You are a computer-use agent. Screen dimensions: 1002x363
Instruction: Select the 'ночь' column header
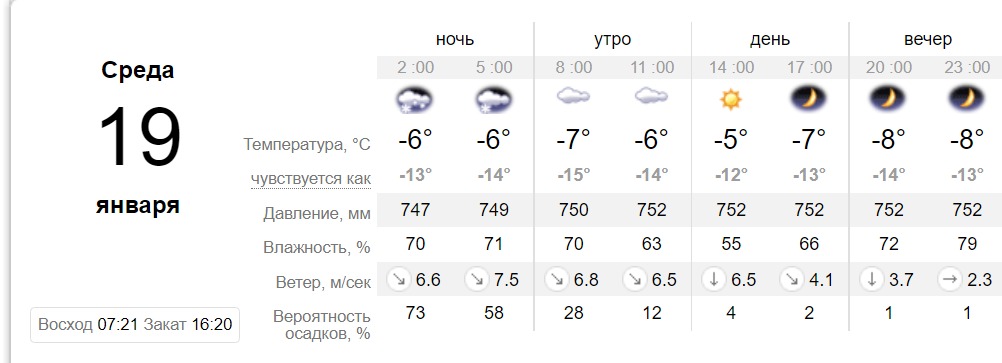[x=455, y=39]
